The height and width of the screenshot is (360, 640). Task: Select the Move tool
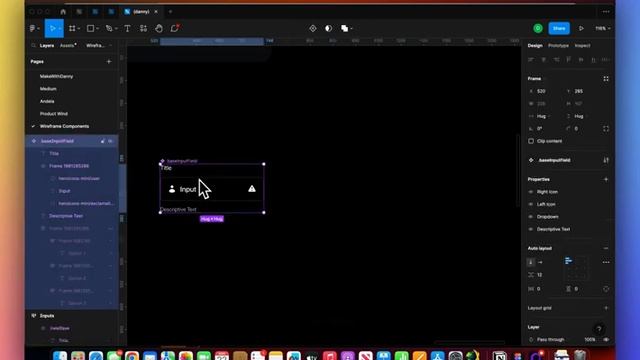(x=52, y=28)
